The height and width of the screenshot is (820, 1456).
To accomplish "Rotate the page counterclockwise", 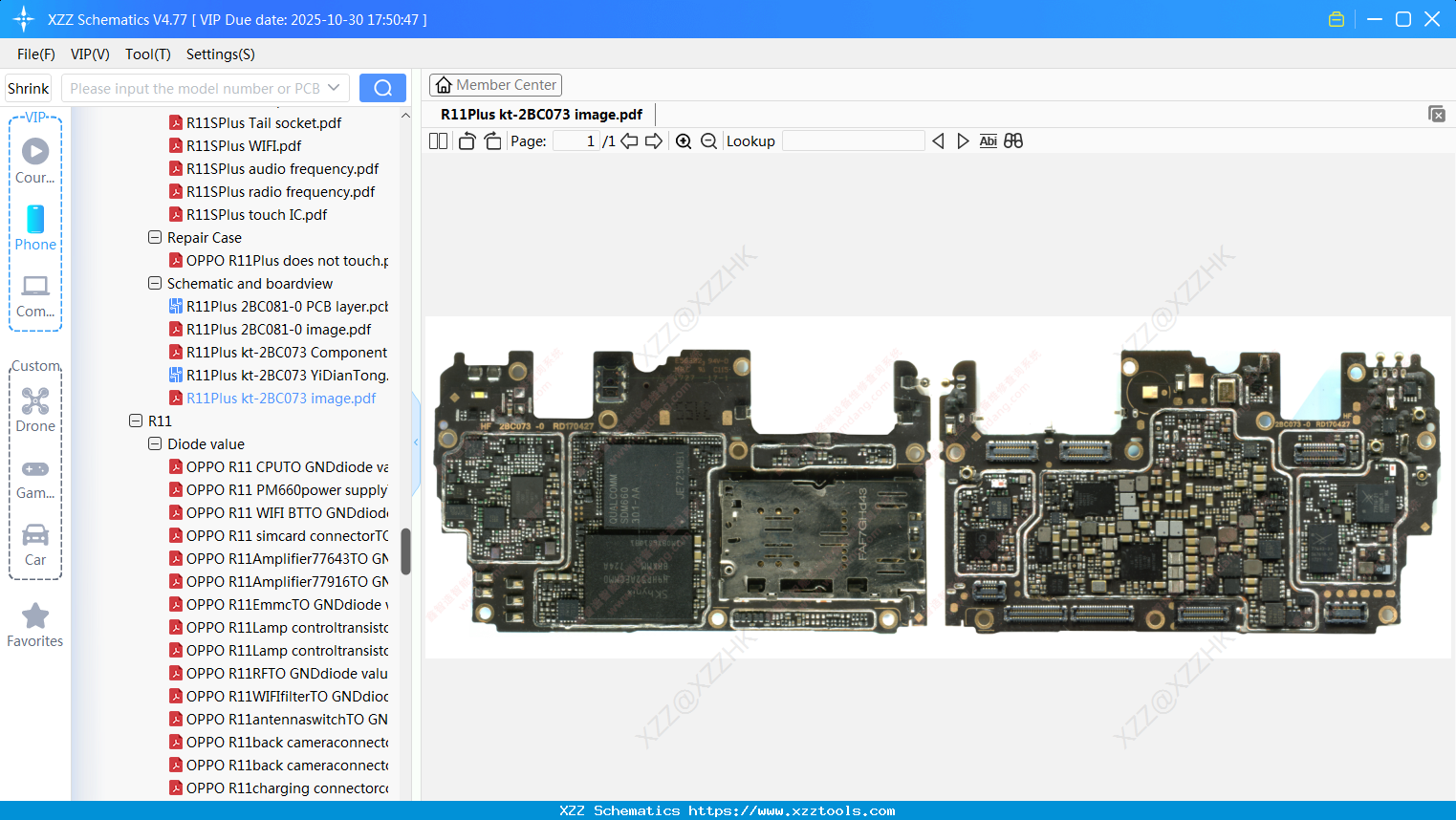I will (467, 141).
